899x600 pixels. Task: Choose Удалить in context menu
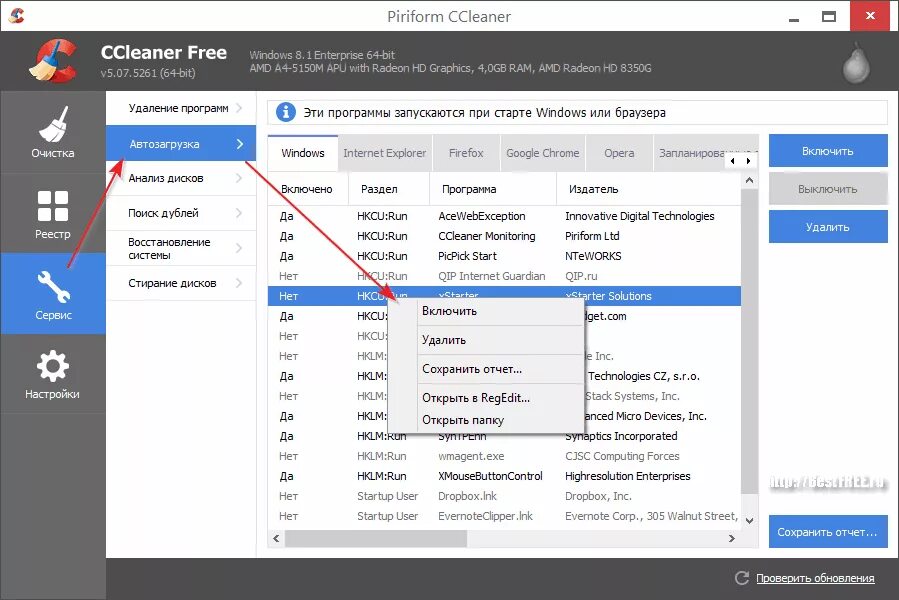point(485,340)
